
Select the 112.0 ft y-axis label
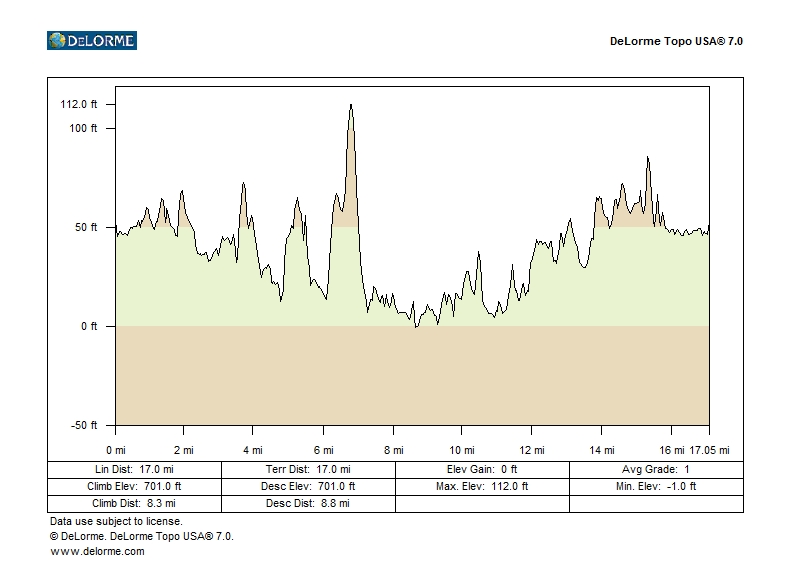point(79,105)
